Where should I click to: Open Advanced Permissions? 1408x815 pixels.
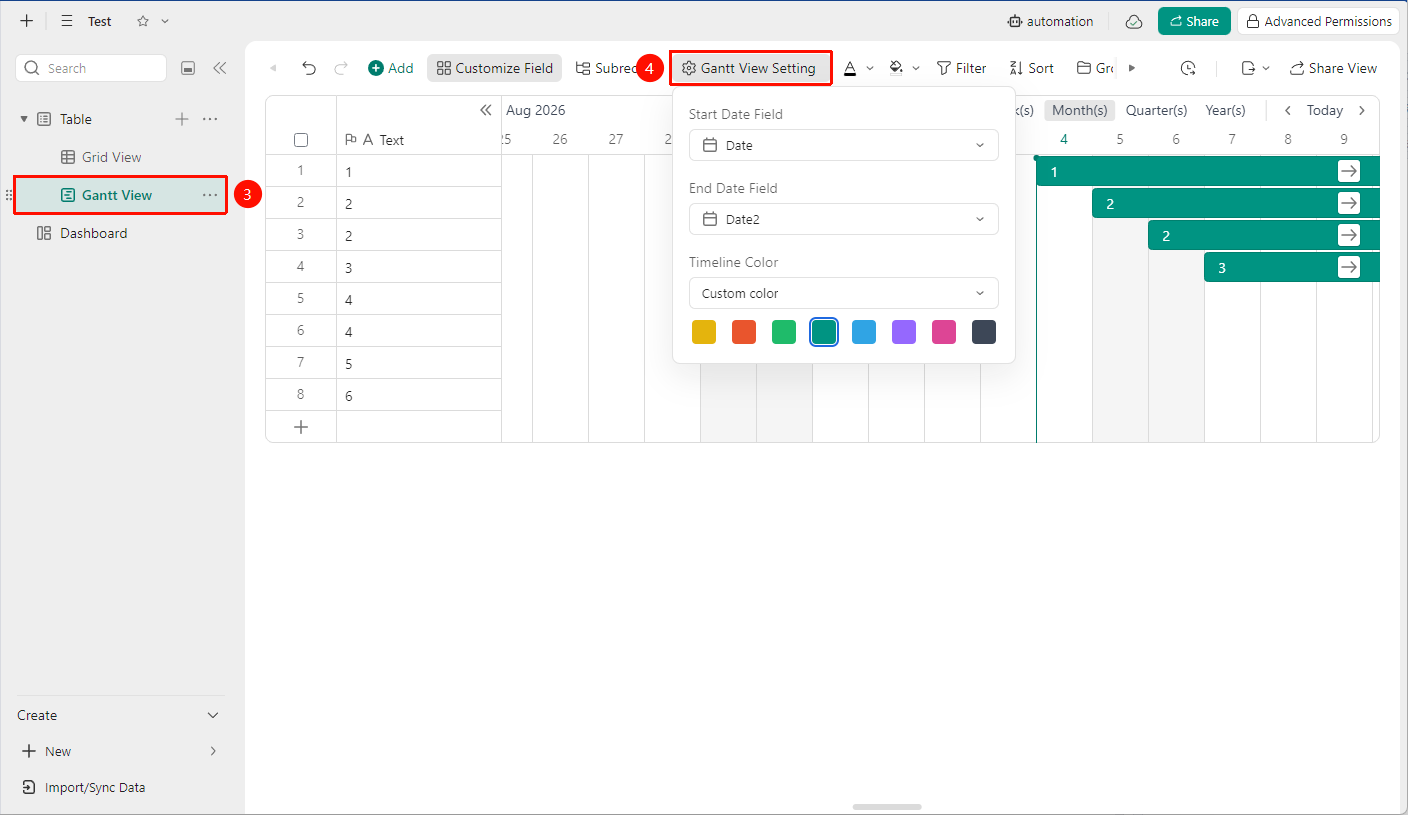click(x=1318, y=21)
